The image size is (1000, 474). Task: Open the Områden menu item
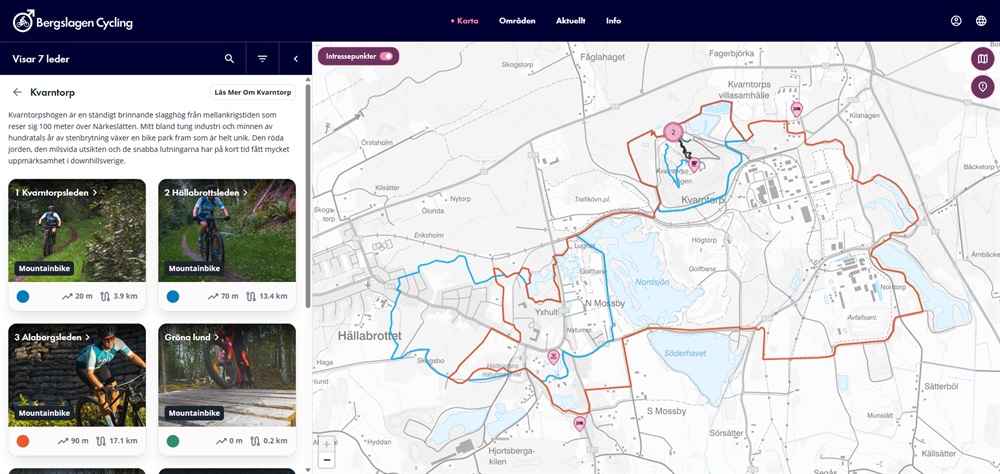point(517,21)
